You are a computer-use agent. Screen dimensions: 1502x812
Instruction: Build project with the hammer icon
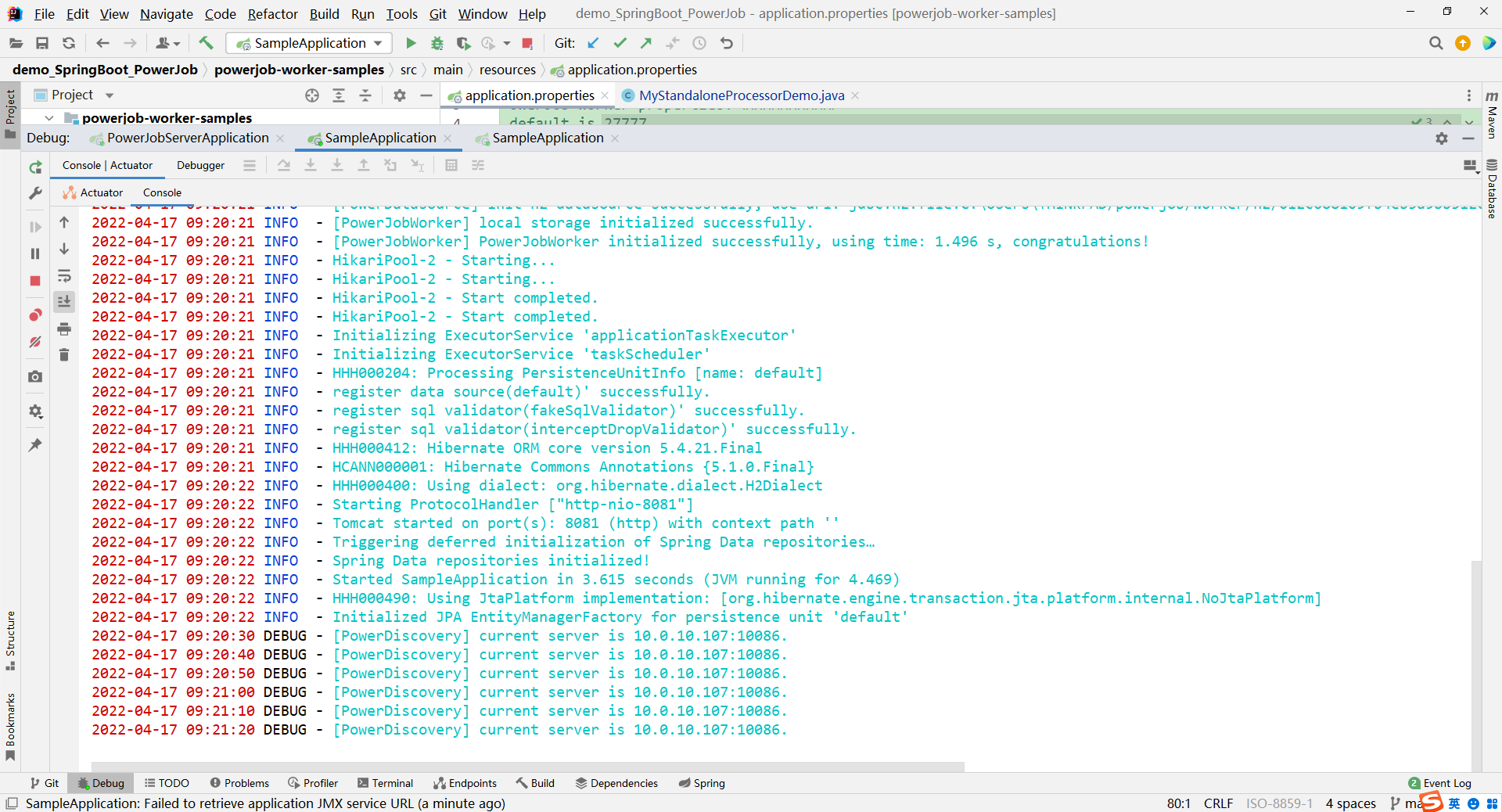(206, 43)
